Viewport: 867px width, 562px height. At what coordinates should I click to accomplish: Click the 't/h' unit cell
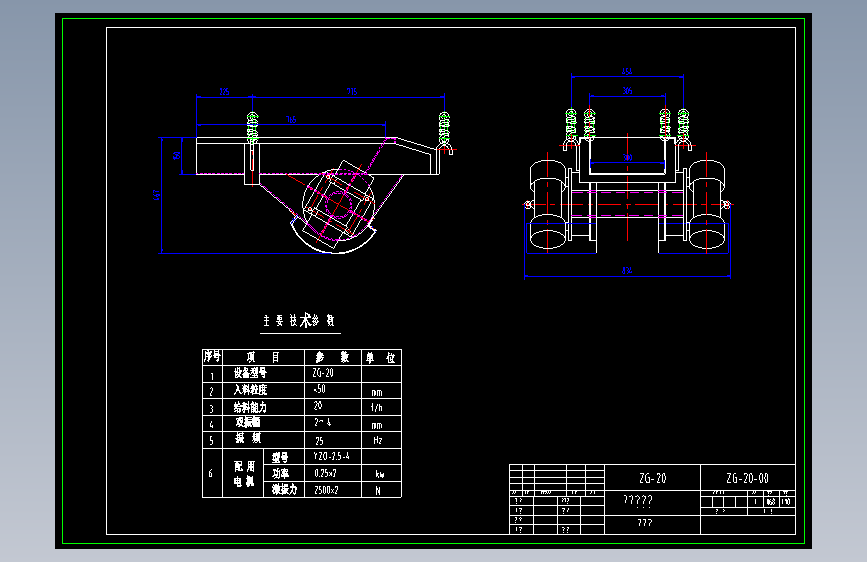tap(377, 408)
